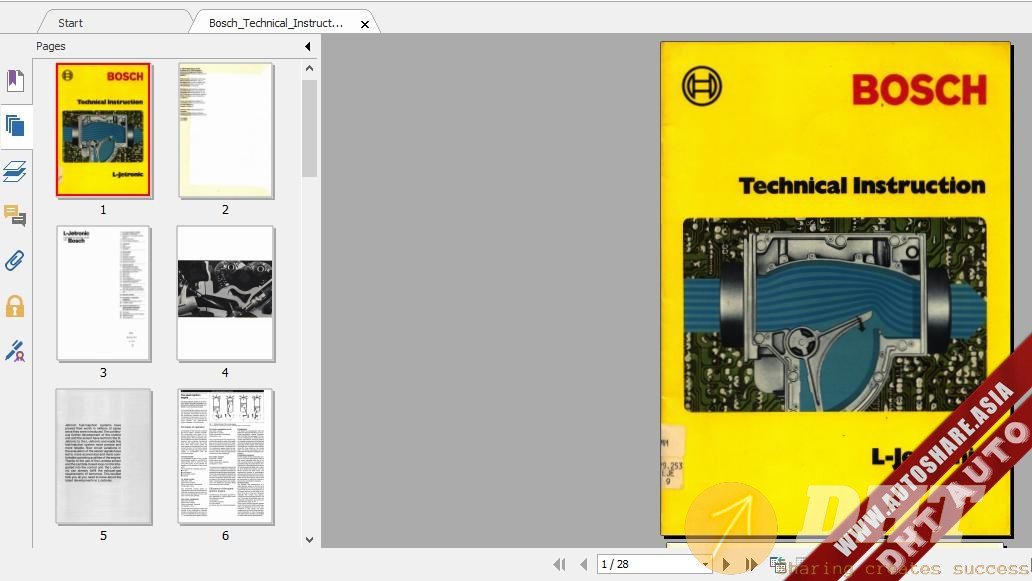
Task: Show the Attachments paperclip panel
Action: 15,261
